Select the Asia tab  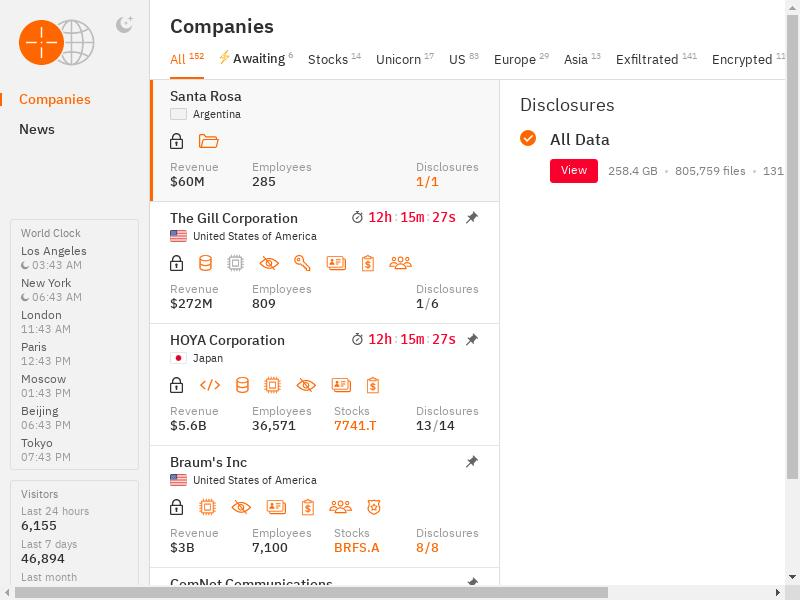pyautogui.click(x=582, y=59)
